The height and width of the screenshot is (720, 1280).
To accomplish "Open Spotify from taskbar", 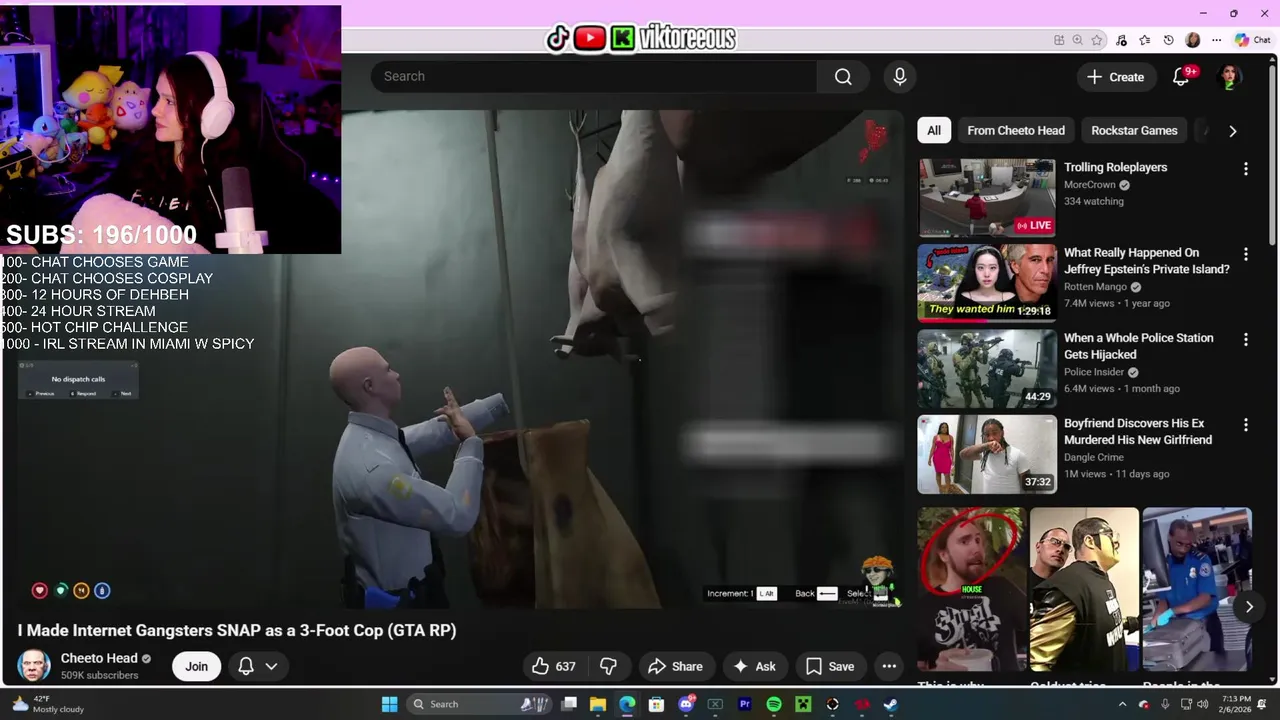I will (774, 704).
